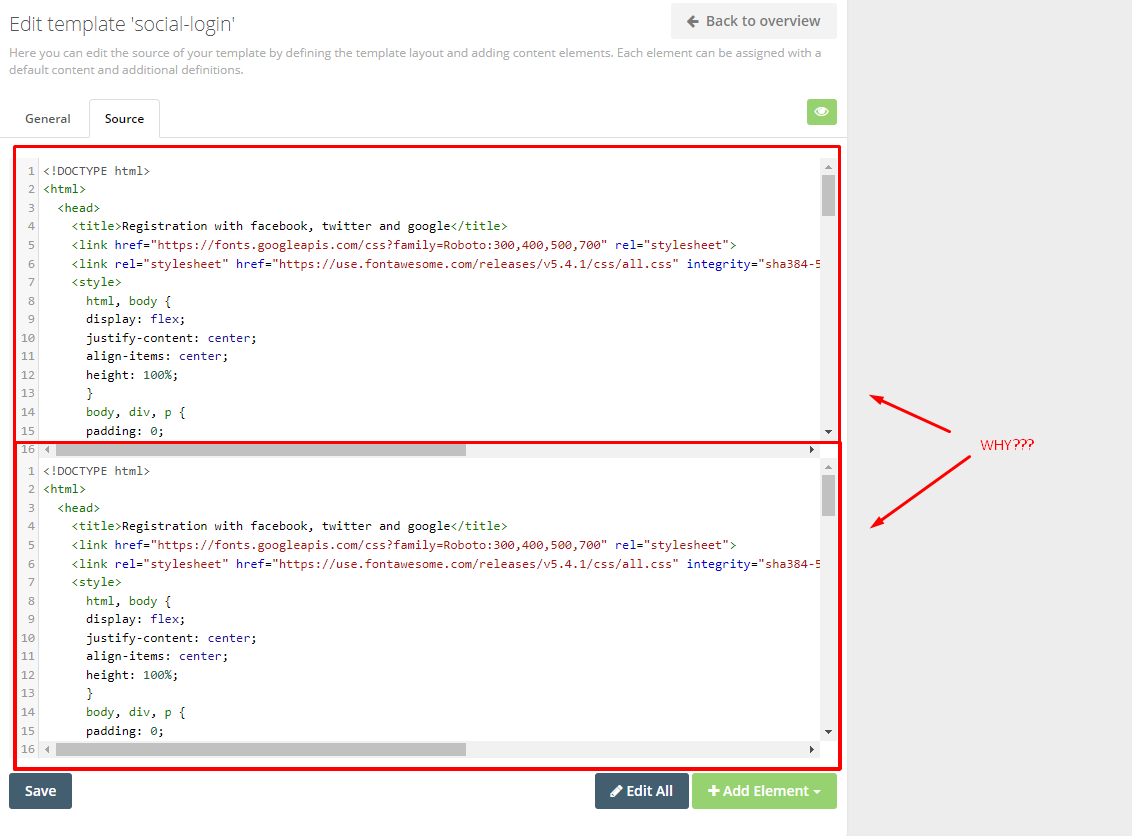Click the vertical scrollbar of the top editor
Viewport: 1132px width, 836px height.
pyautogui.click(x=828, y=197)
